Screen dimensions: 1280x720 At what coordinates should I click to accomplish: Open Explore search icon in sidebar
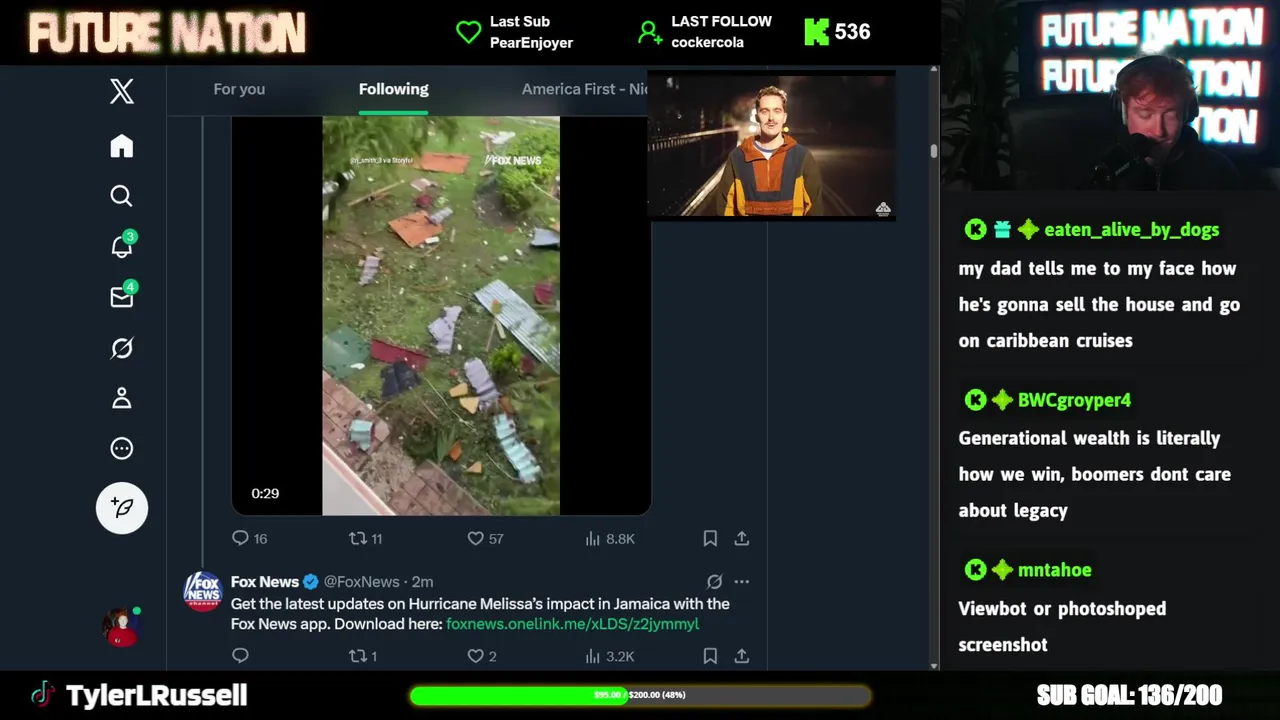point(121,196)
